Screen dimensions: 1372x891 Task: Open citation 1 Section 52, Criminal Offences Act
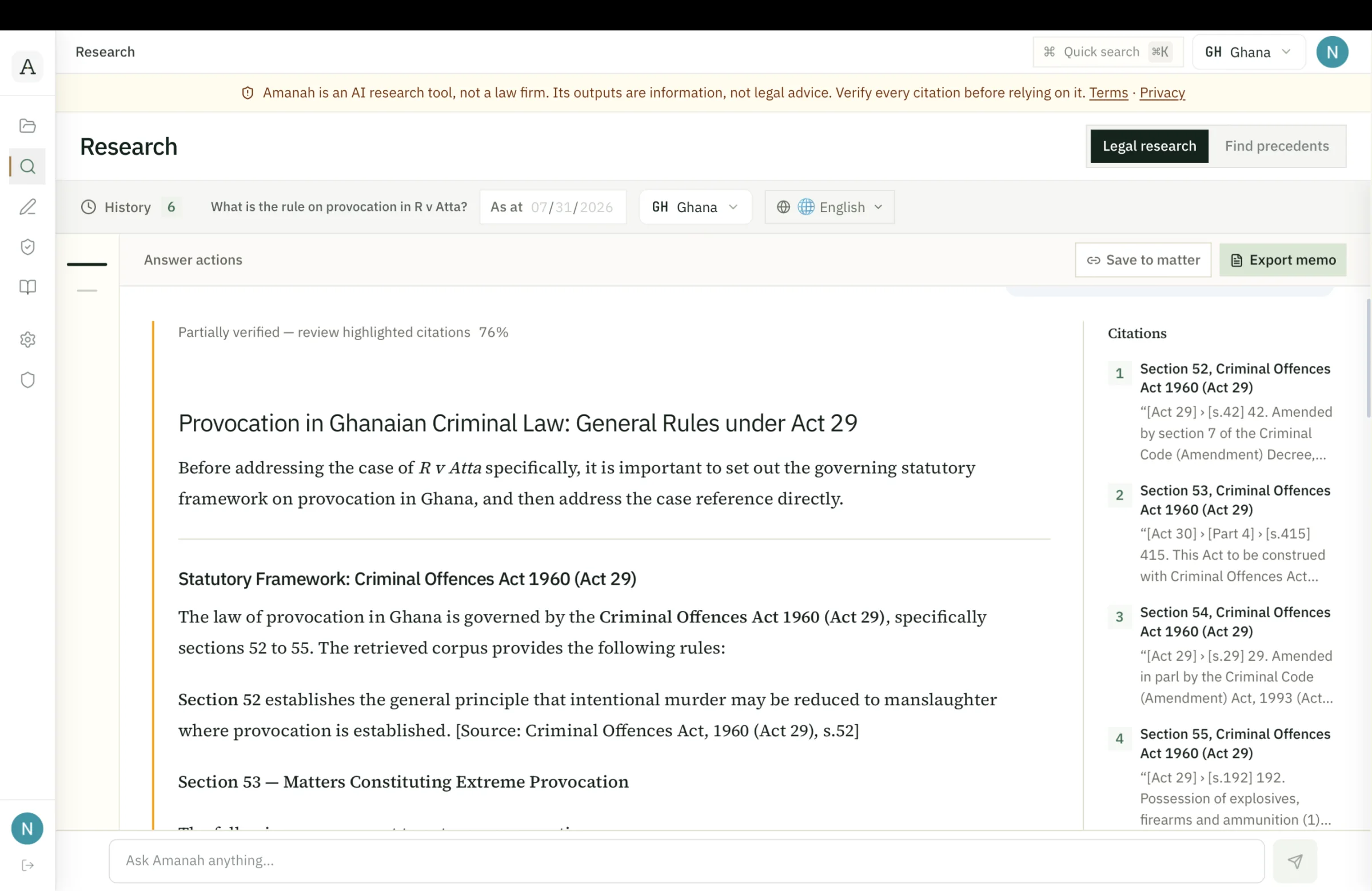1235,378
